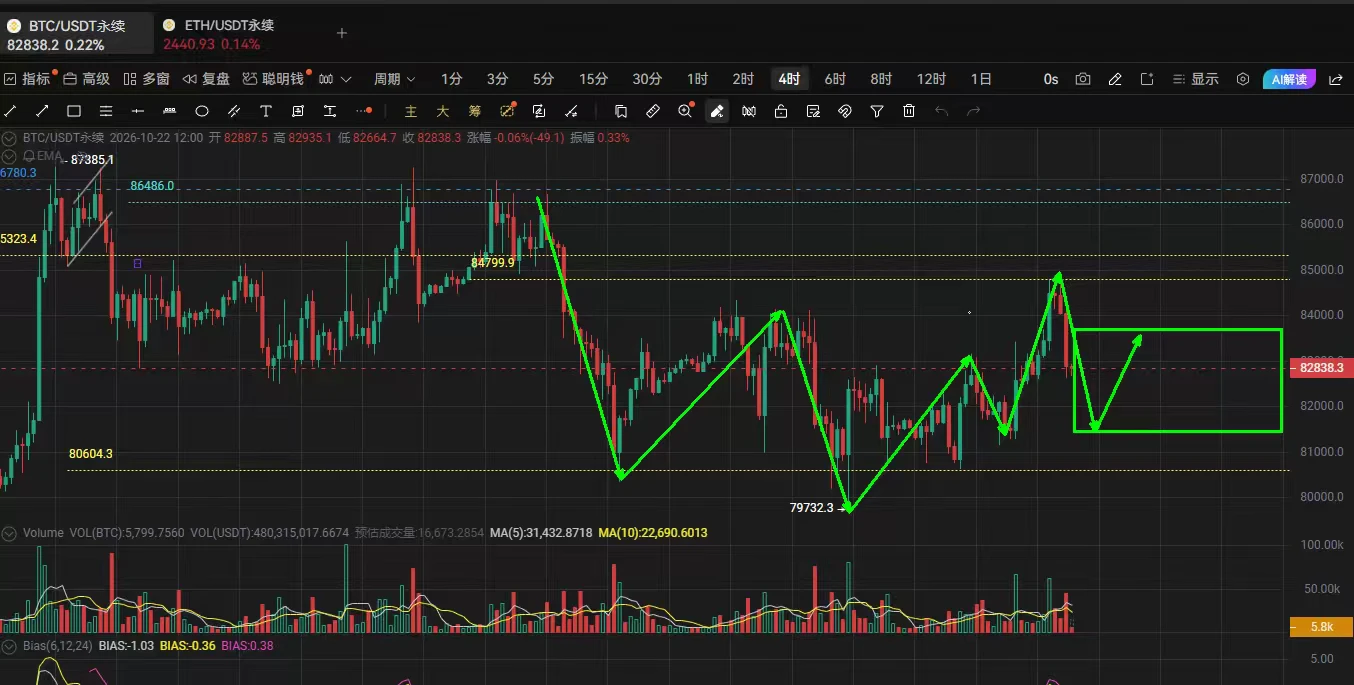1354x685 pixels.
Task: Open the 指标 indicators panel
Action: [x=28, y=79]
